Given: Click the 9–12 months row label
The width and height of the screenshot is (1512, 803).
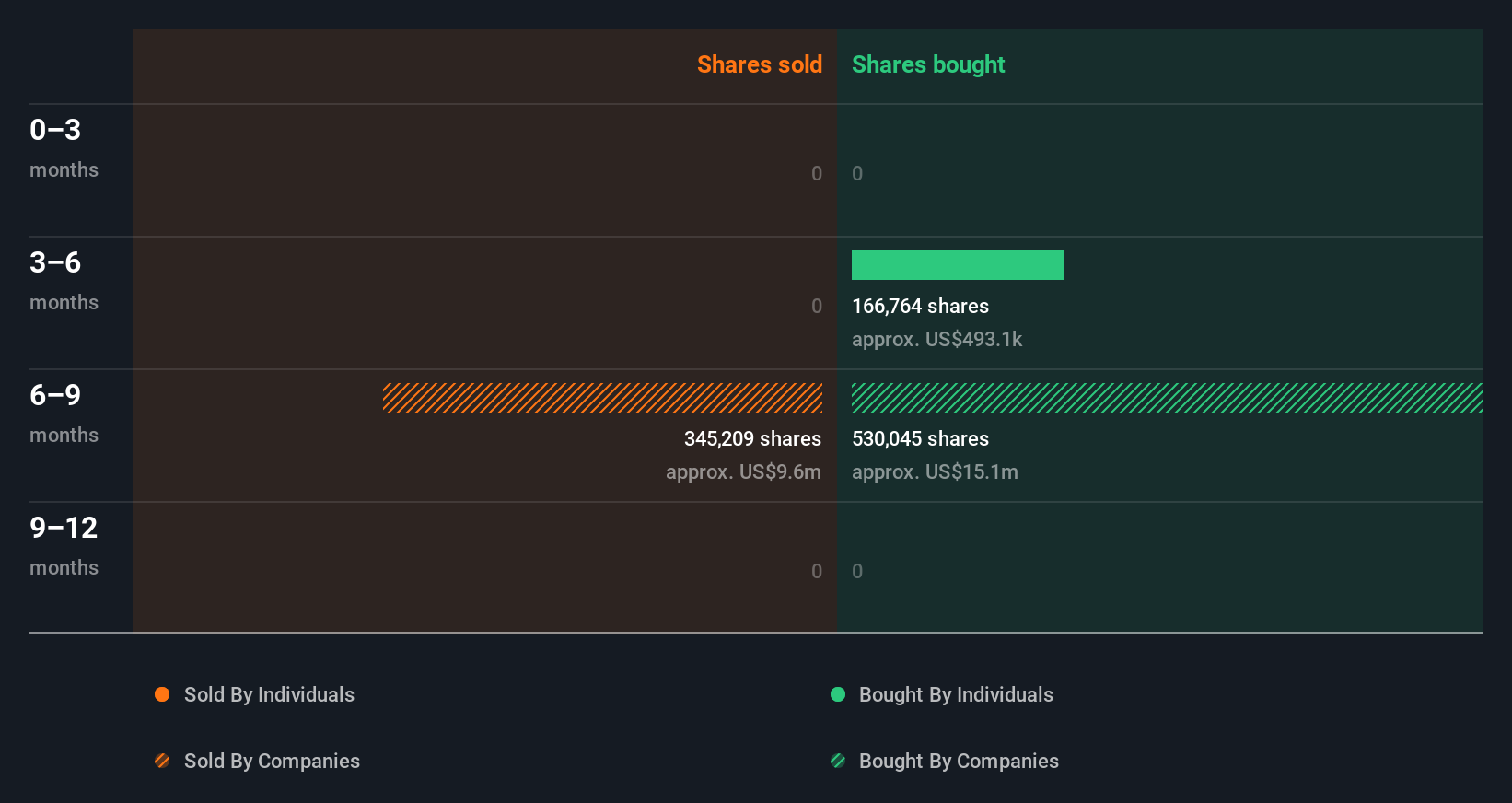Looking at the screenshot, I should [x=64, y=545].
